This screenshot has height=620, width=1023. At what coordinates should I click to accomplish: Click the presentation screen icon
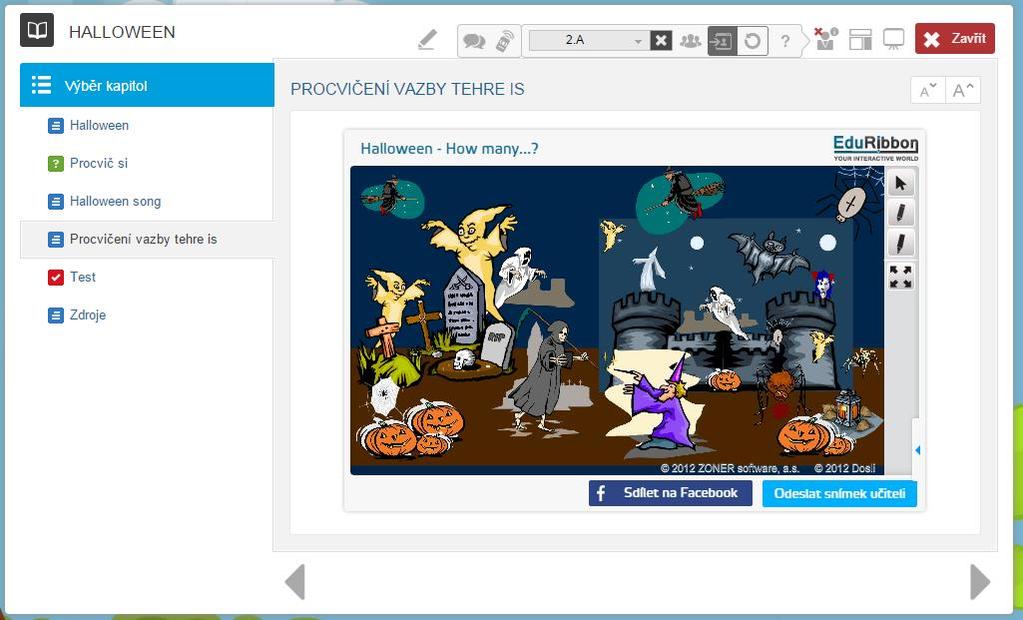coord(893,39)
